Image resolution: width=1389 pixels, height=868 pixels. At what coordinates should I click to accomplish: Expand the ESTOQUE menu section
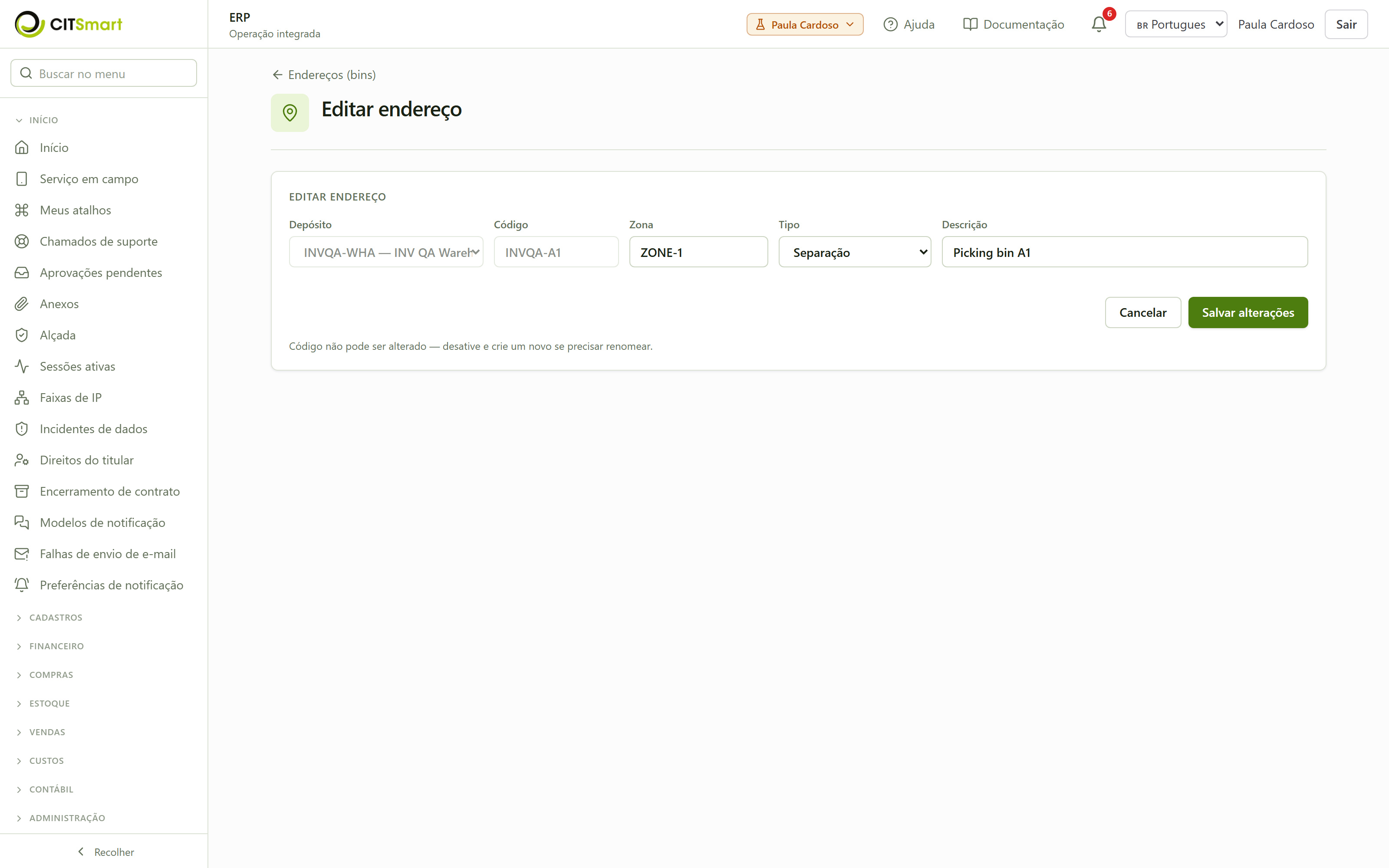tap(43, 704)
